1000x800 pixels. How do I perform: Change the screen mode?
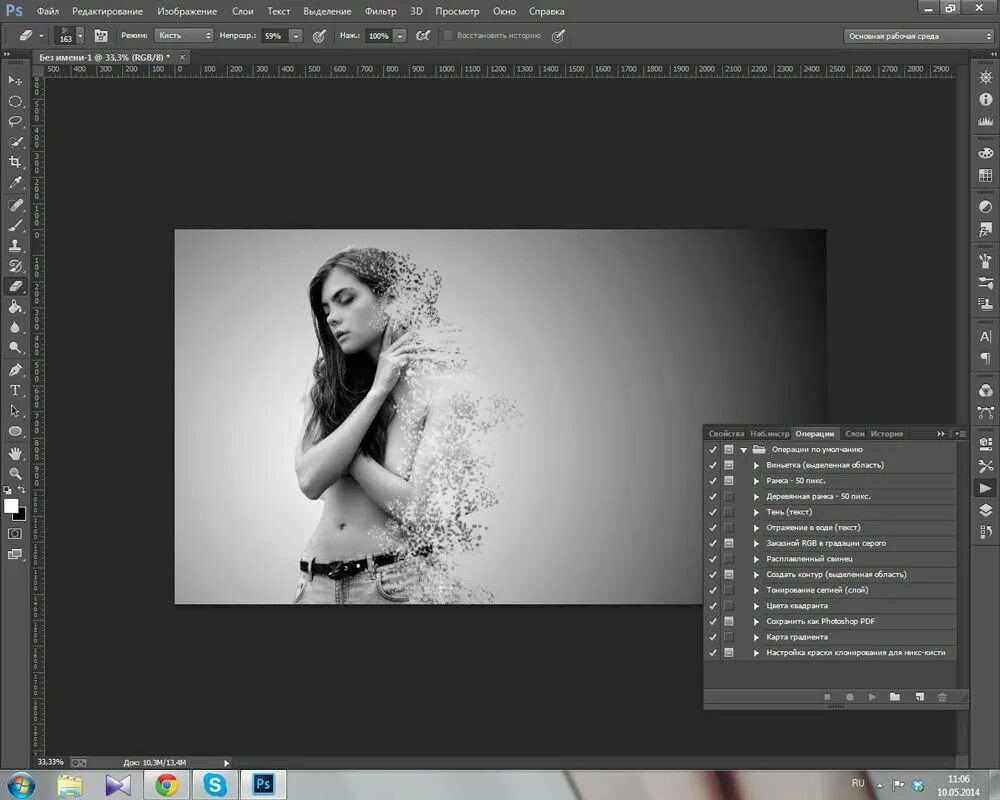tap(15, 554)
